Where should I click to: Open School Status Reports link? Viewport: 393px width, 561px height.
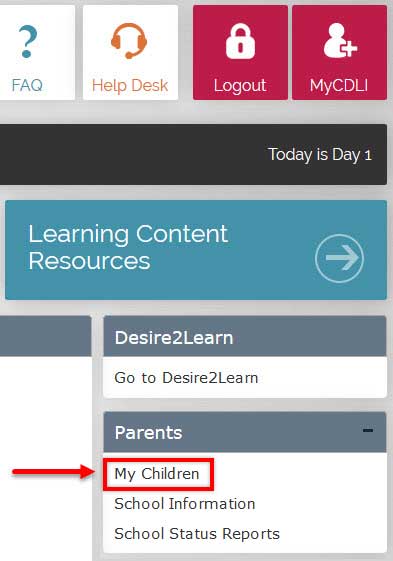[x=197, y=533]
